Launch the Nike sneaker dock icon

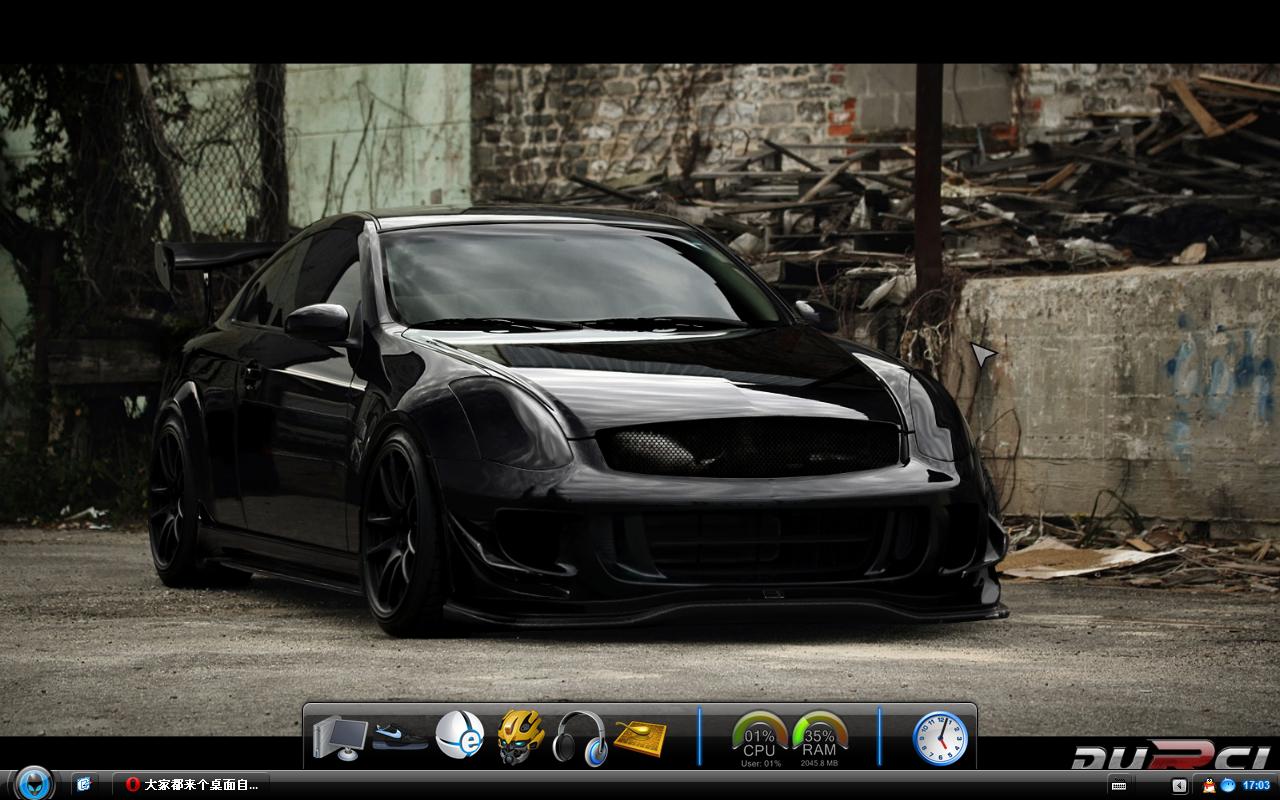coord(400,738)
